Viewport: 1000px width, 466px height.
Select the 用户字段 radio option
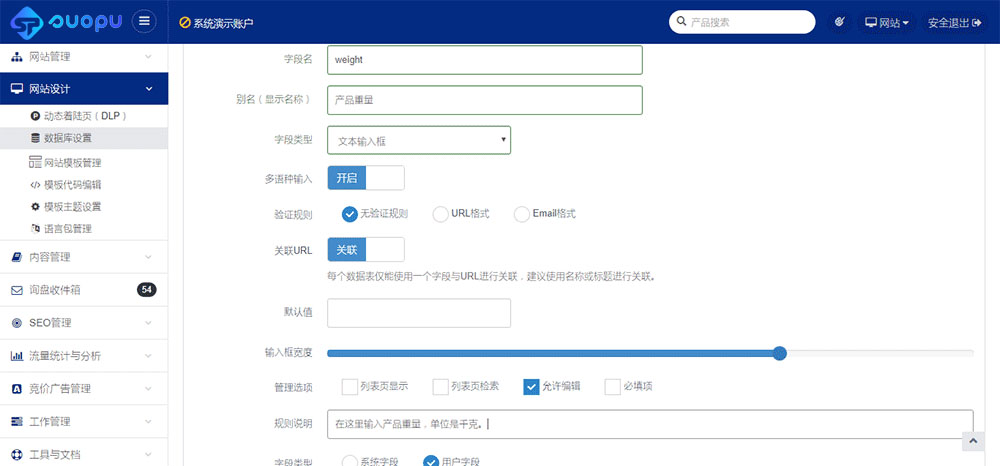click(431, 461)
